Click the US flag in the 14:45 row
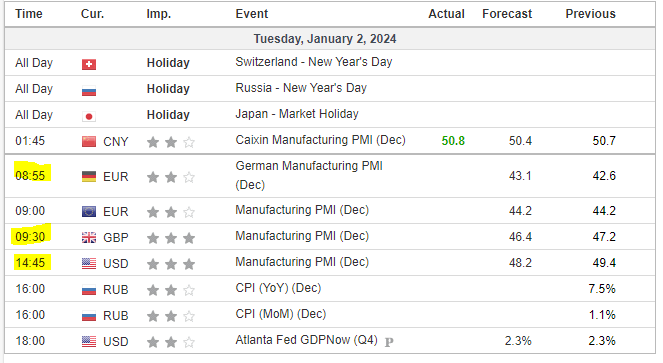The width and height of the screenshot is (663, 363). (89, 264)
